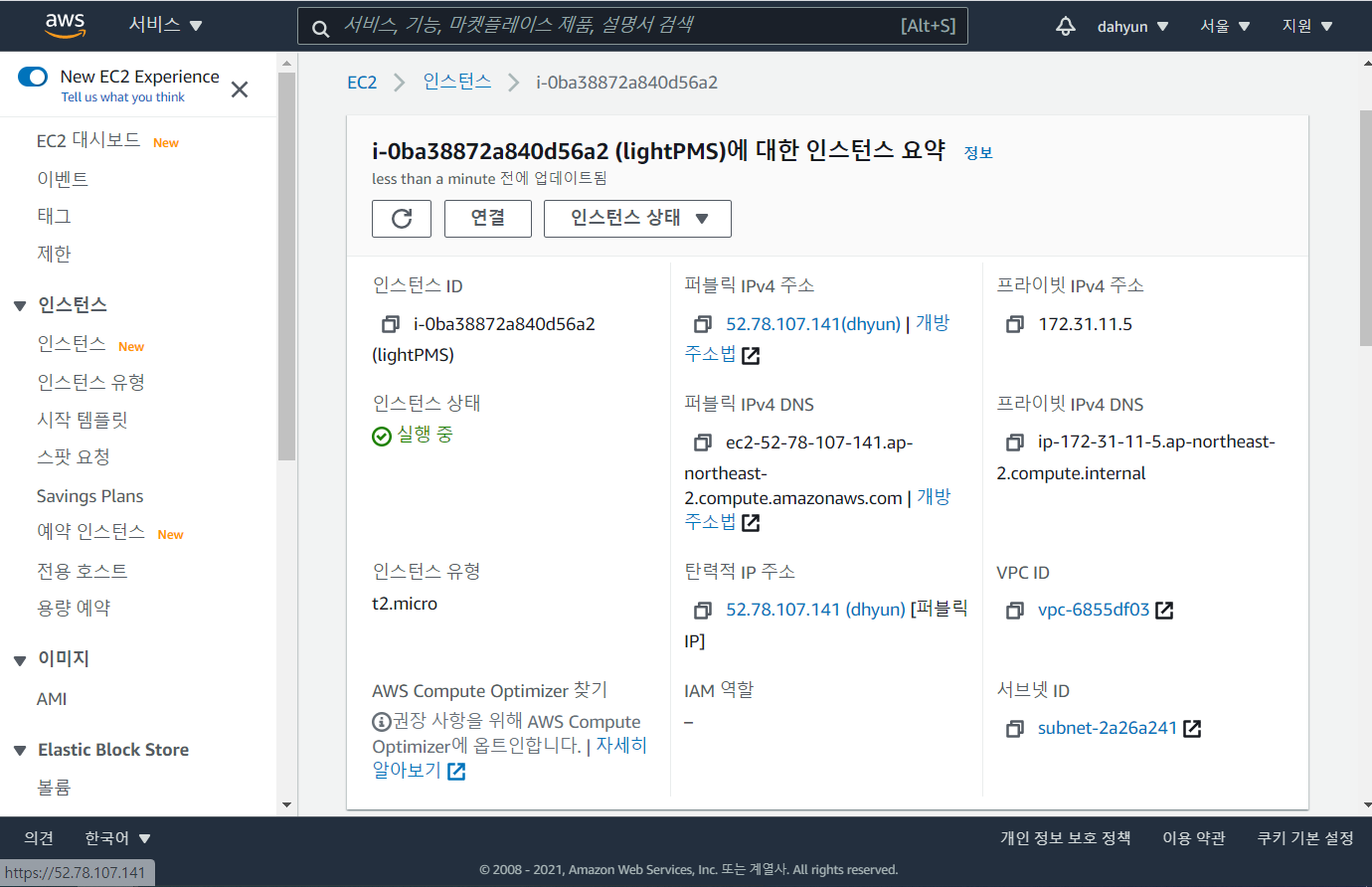Open 전용 호스트 in the sidebar
The width and height of the screenshot is (1372, 887).
(82, 571)
